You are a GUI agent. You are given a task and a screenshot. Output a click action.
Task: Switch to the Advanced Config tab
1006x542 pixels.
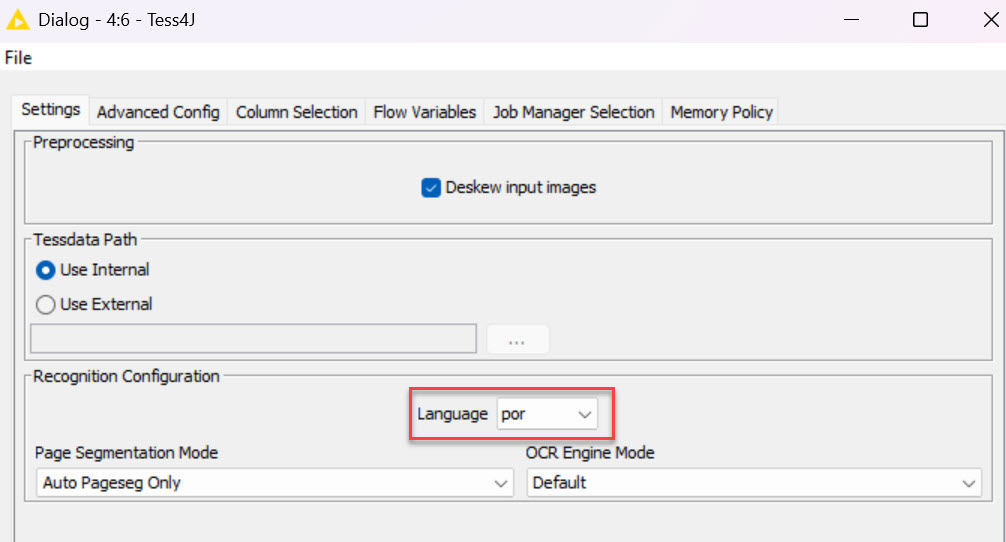pos(158,112)
